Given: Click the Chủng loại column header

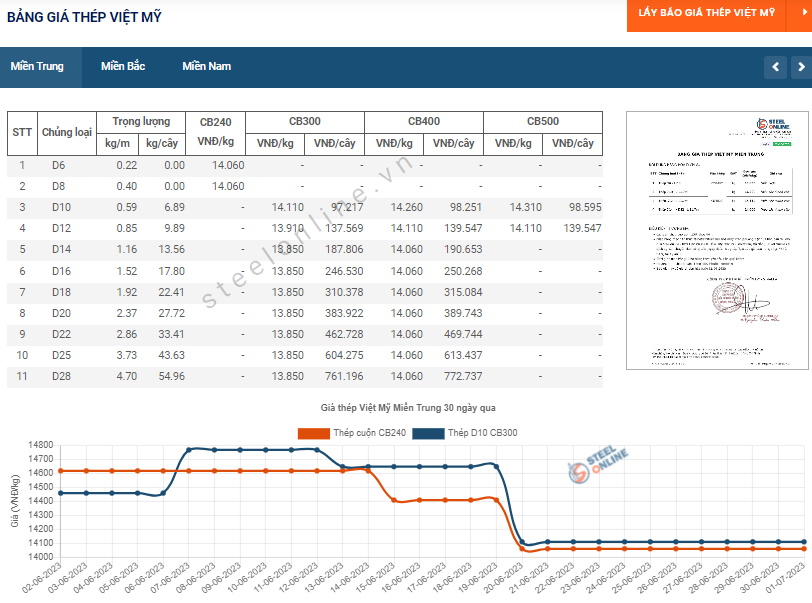Looking at the screenshot, I should tap(67, 133).
